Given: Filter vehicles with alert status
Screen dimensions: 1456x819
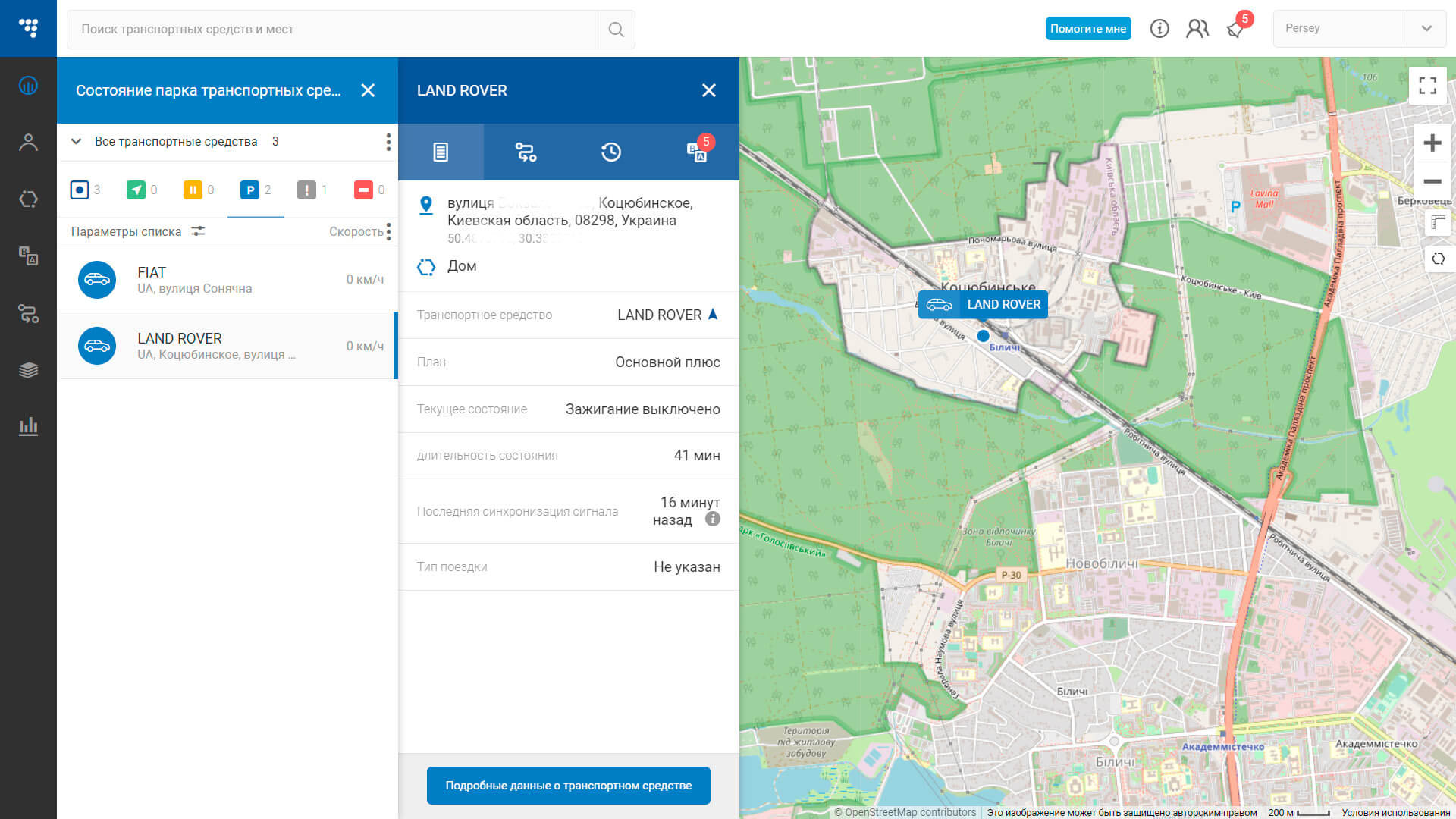Looking at the screenshot, I should 306,190.
